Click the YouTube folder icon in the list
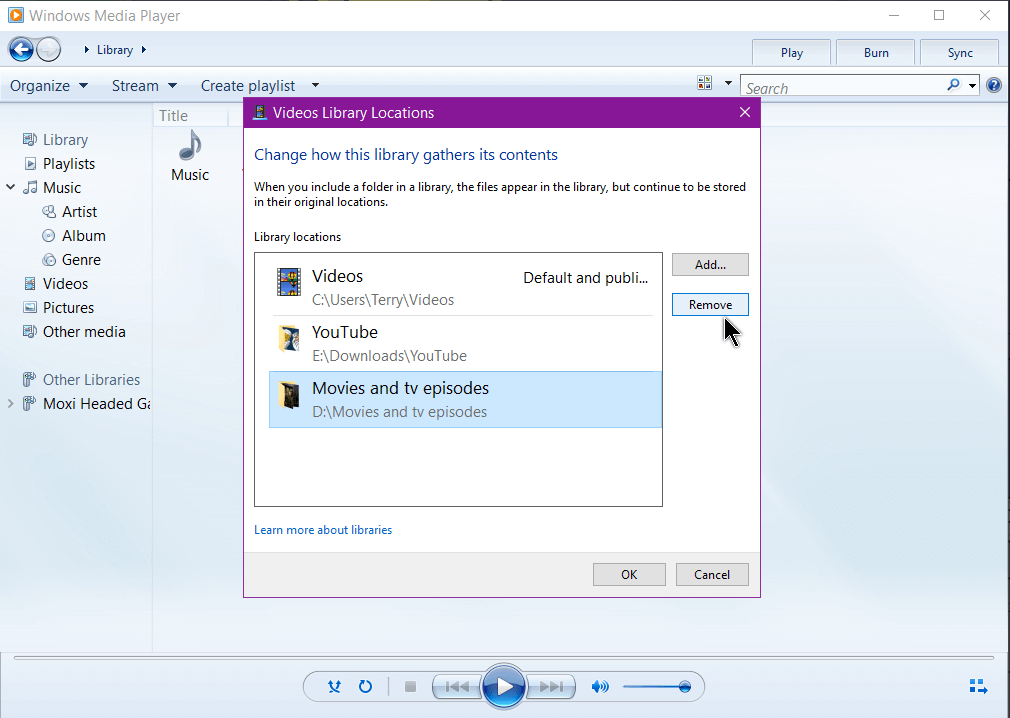Viewport: 1010px width, 718px height. pos(289,338)
